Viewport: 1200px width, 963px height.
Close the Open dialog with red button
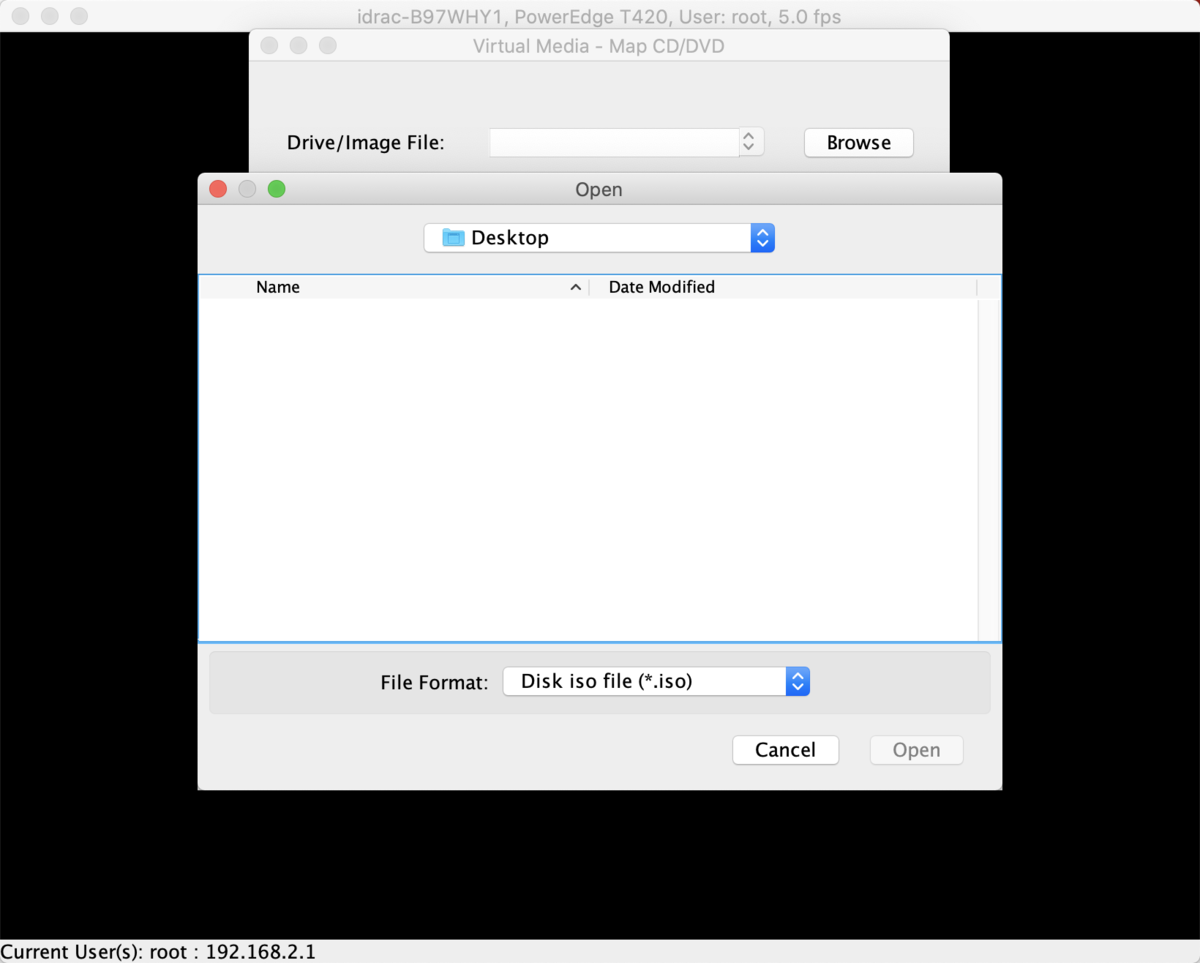coord(218,189)
